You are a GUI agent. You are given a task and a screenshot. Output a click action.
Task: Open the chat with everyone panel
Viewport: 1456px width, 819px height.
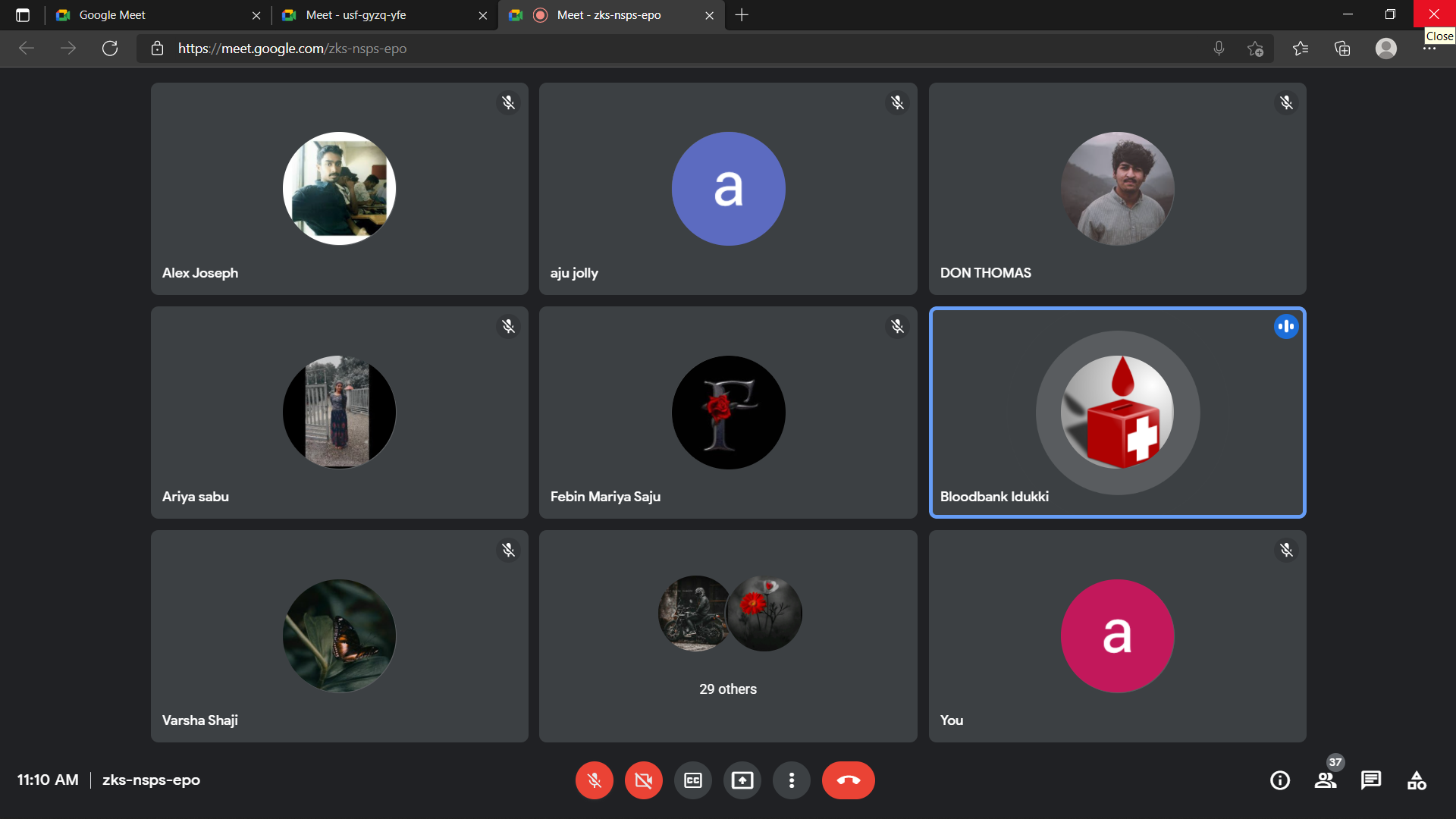[x=1370, y=780]
